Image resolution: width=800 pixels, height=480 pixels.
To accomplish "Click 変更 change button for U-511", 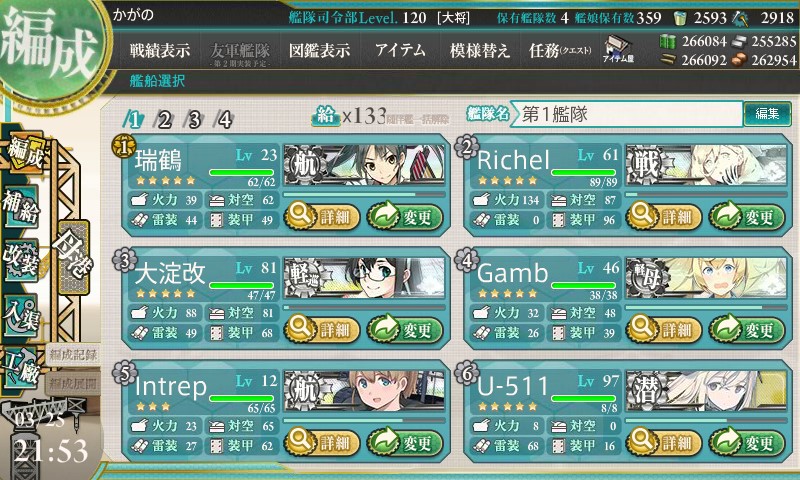I will click(x=746, y=443).
